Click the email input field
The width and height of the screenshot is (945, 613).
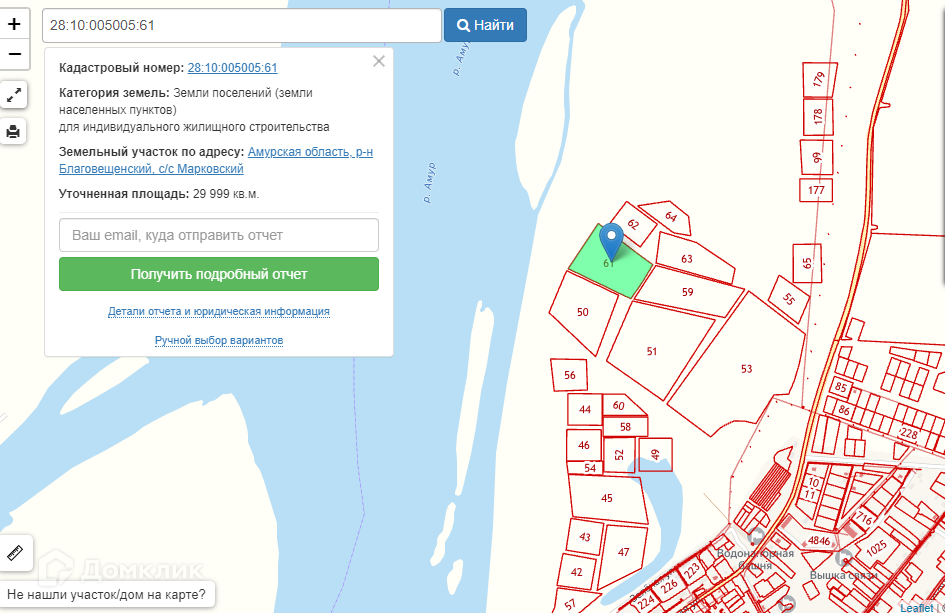tap(219, 235)
